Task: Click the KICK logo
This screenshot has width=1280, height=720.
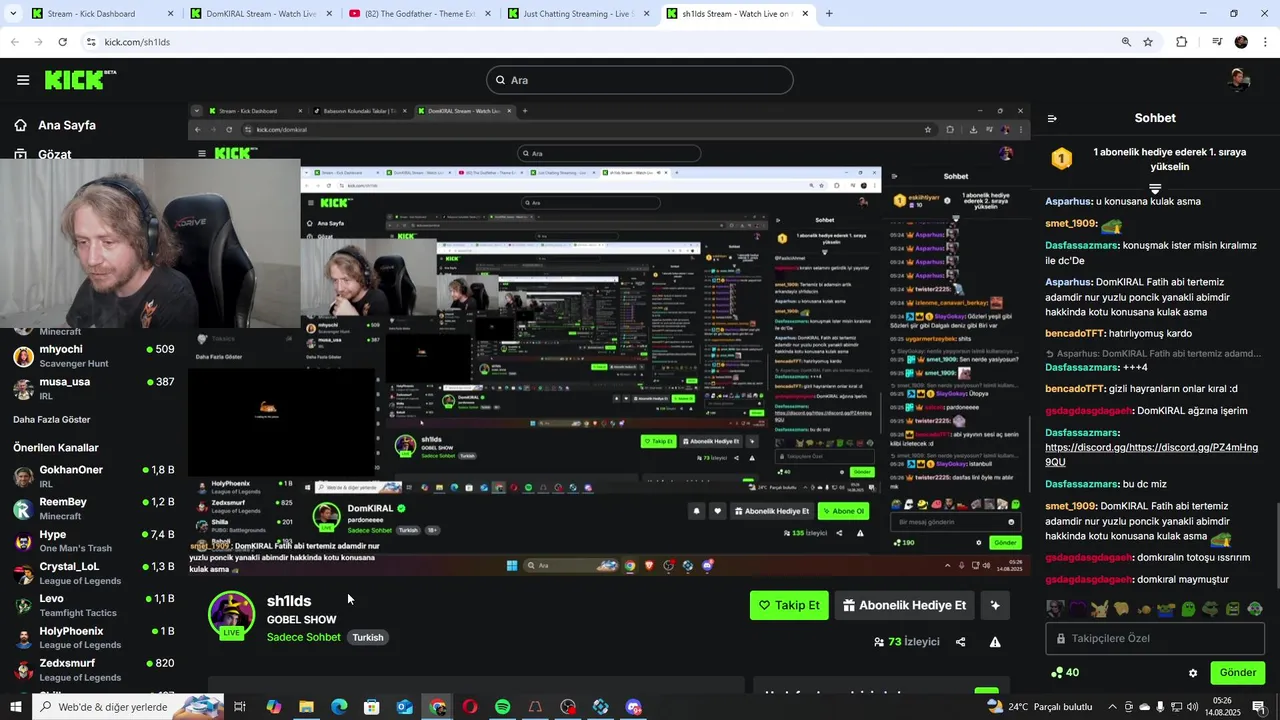Action: click(79, 79)
